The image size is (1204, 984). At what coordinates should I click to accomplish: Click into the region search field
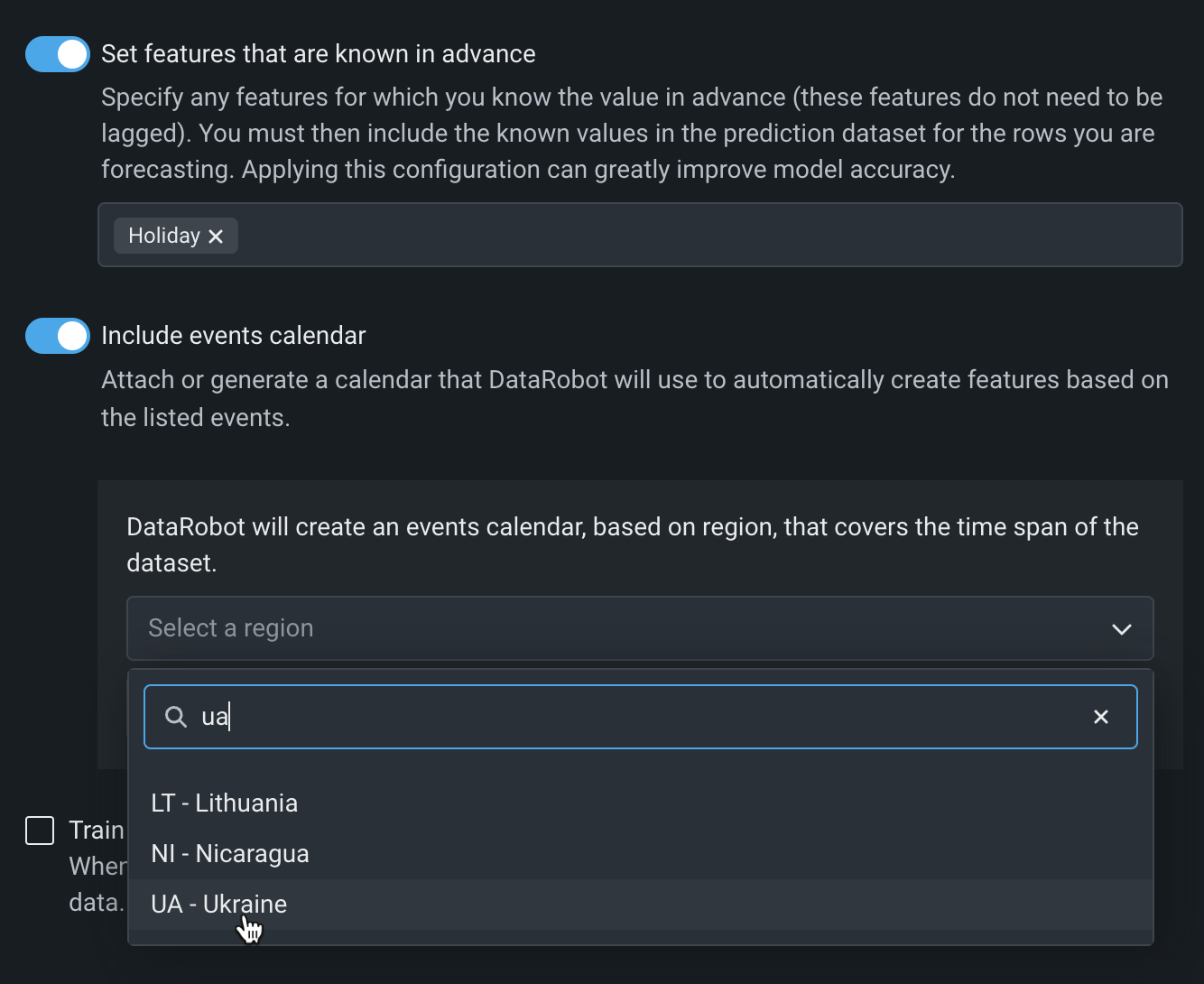click(x=632, y=717)
